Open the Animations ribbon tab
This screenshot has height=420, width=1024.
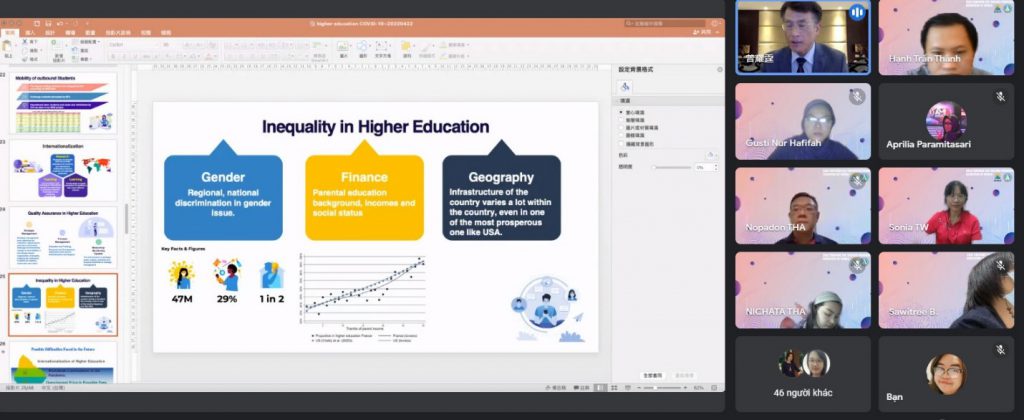tap(90, 32)
